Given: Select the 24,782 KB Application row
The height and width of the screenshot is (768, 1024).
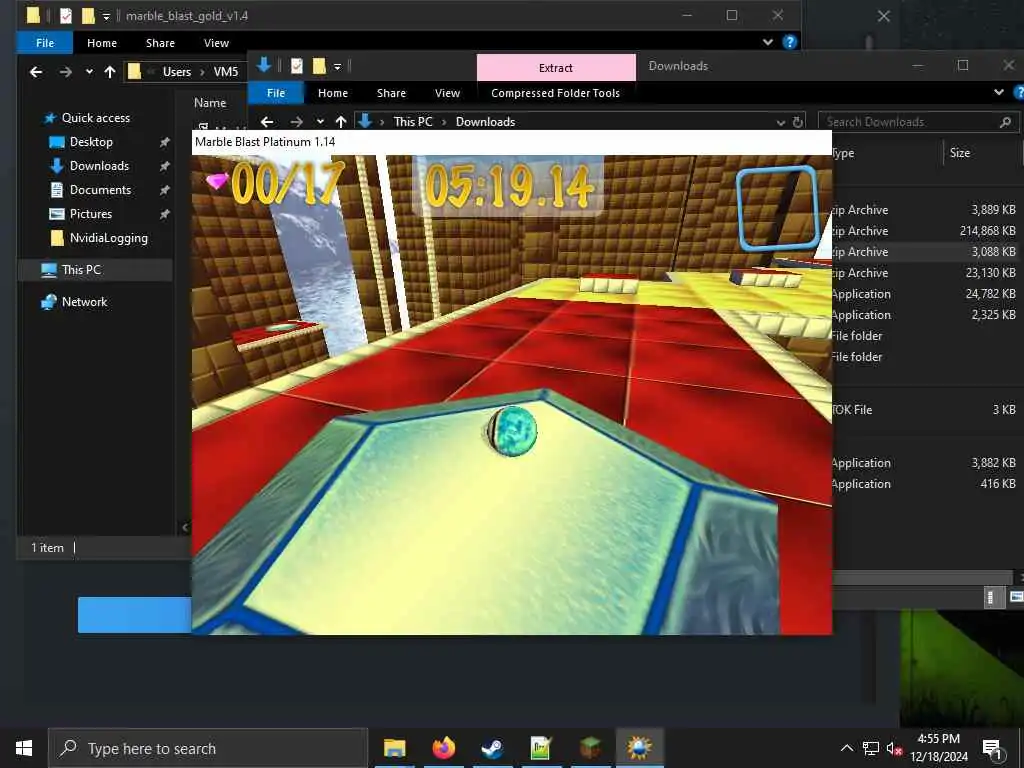Looking at the screenshot, I should 925,294.
